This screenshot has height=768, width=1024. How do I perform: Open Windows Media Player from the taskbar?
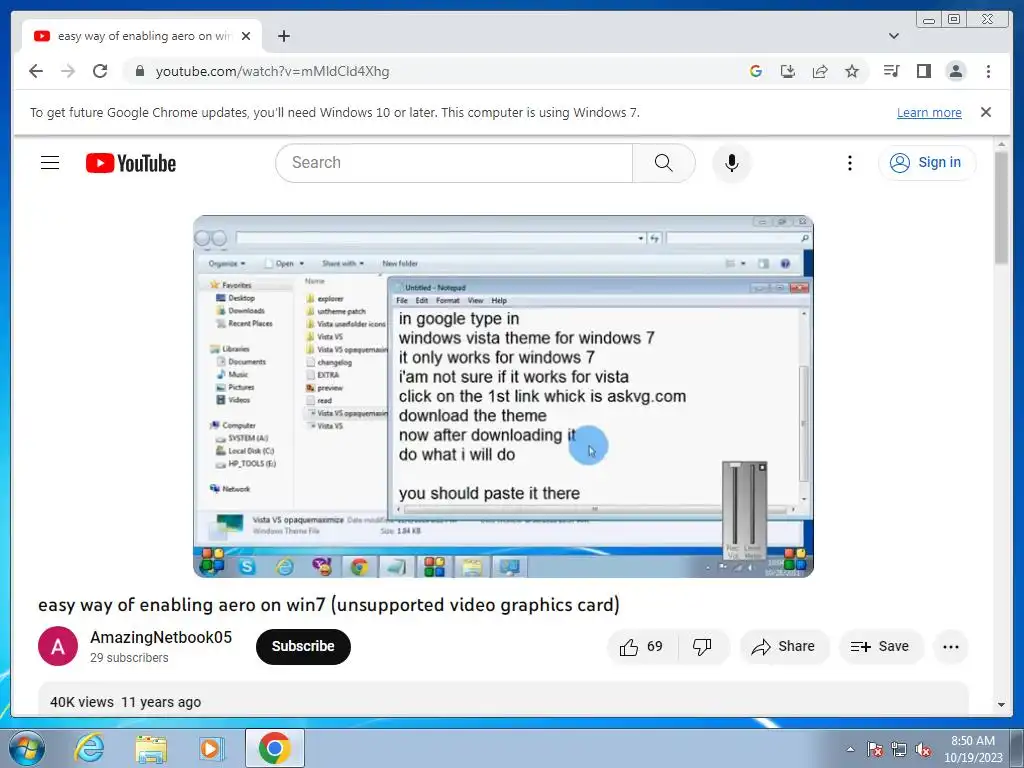pos(211,748)
